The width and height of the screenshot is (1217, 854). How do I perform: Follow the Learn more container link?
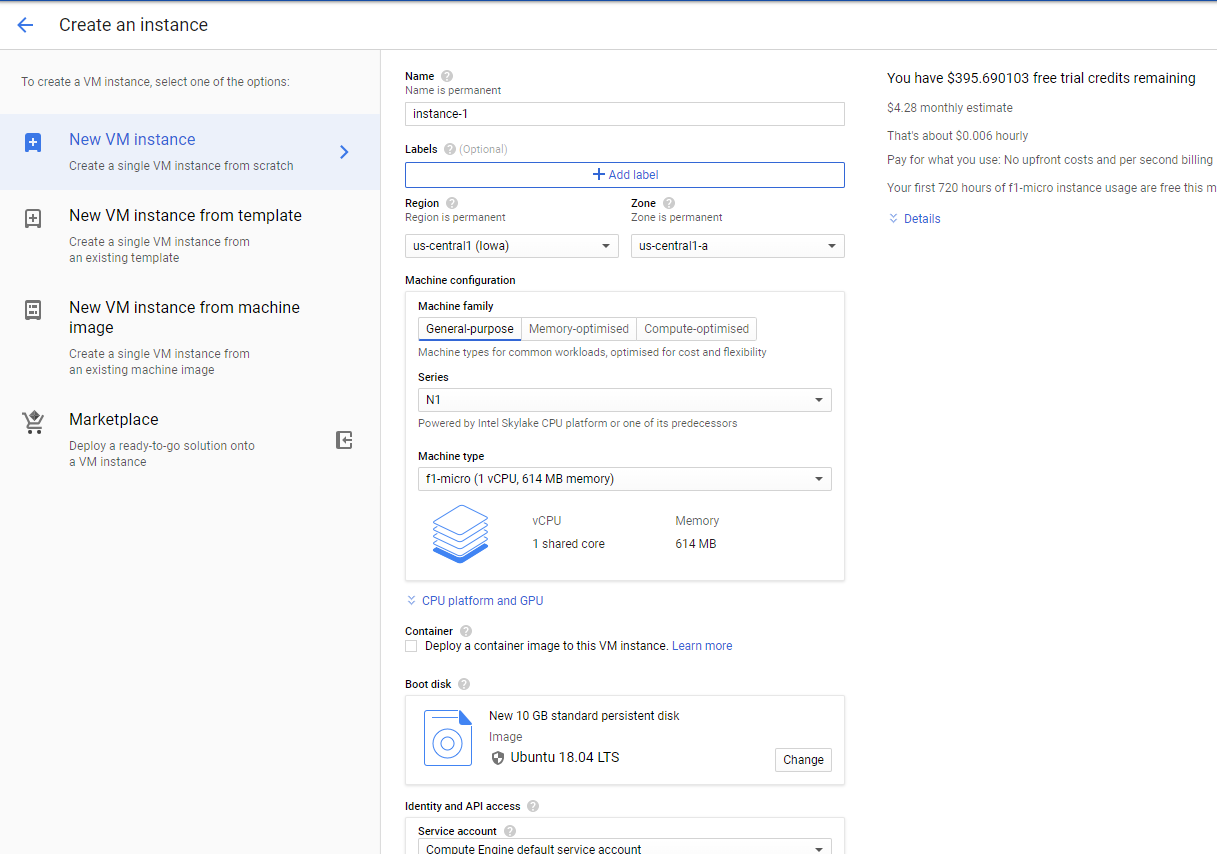(702, 646)
